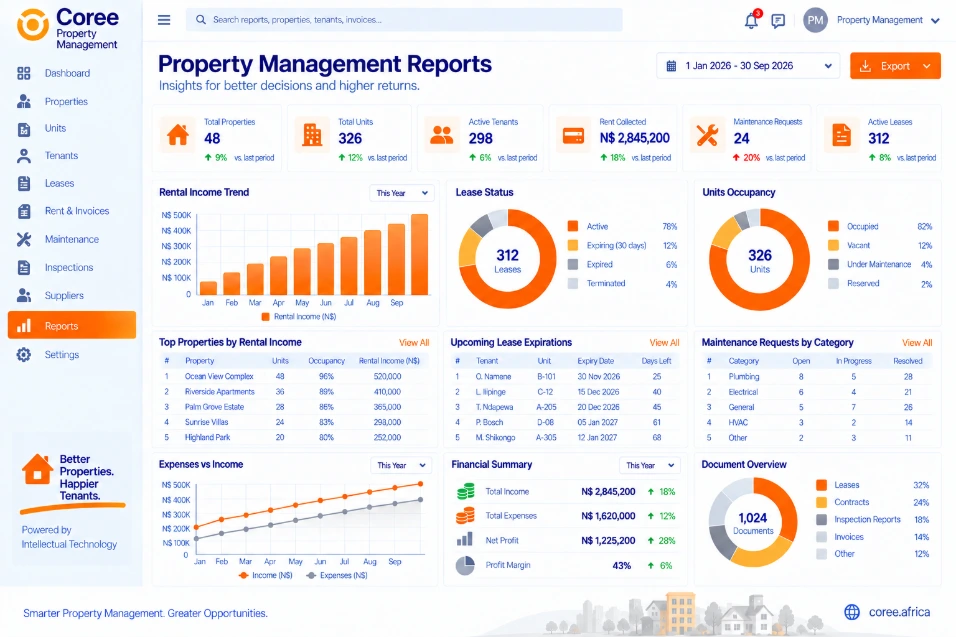View All top properties by rental income
The image size is (956, 637).
pos(414,343)
